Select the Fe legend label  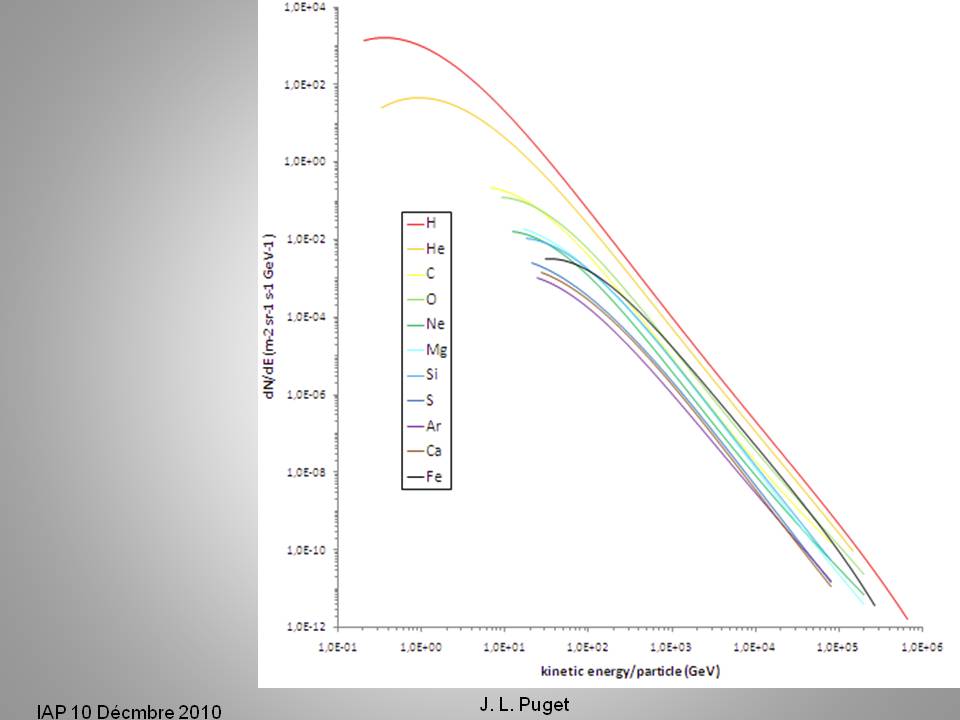(435, 480)
